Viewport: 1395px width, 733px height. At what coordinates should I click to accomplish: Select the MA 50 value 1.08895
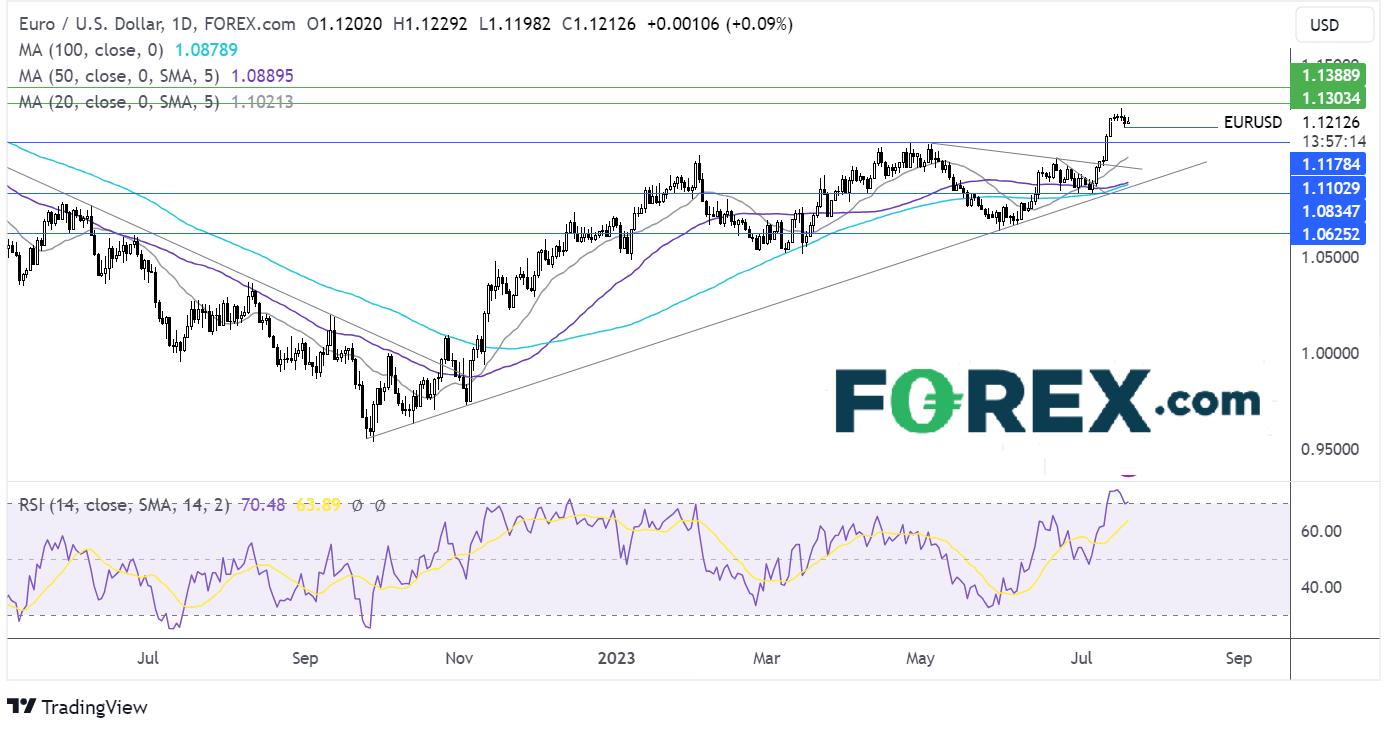(x=263, y=76)
